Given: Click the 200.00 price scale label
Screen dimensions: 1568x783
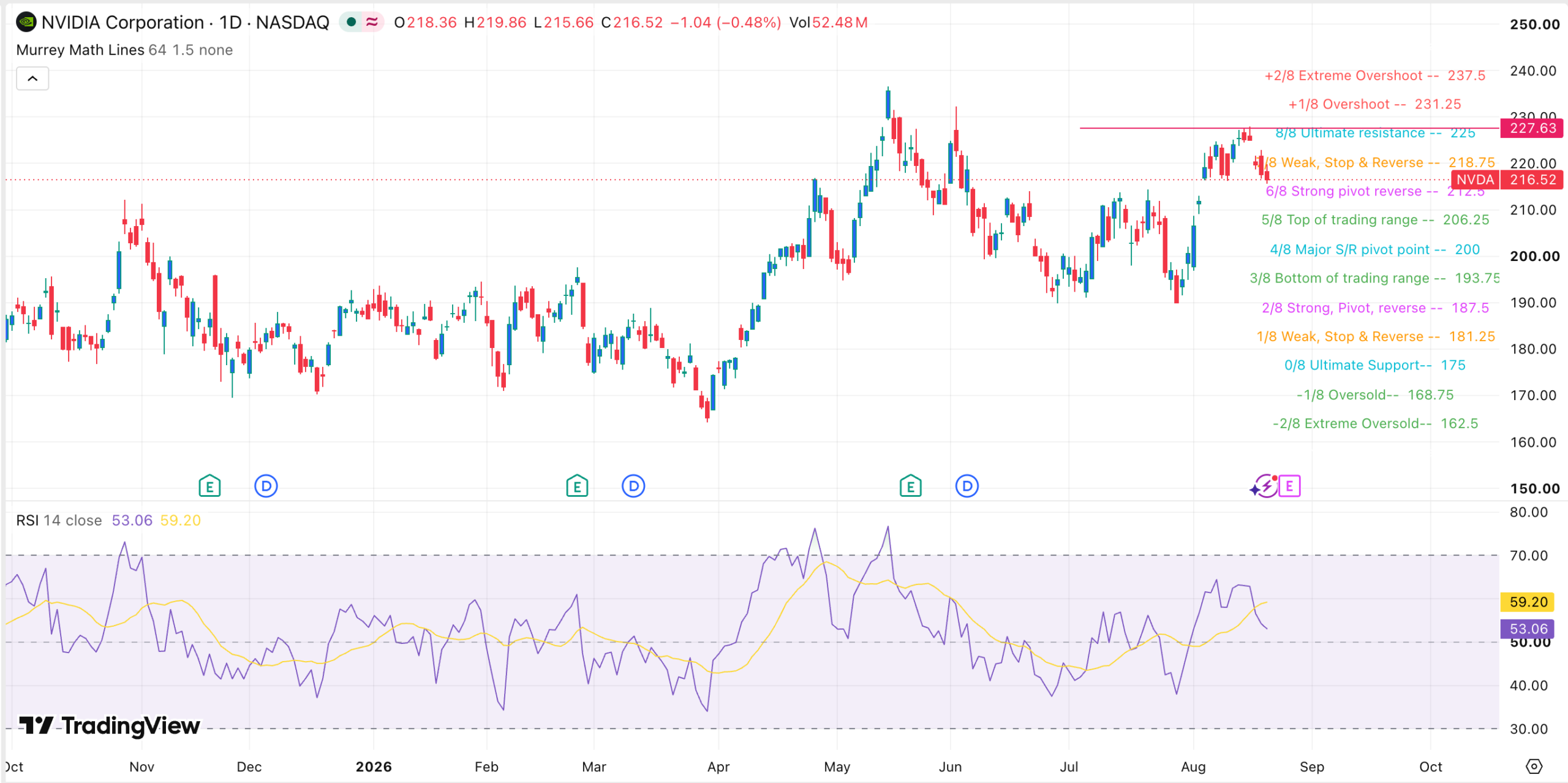Looking at the screenshot, I should [x=1534, y=256].
